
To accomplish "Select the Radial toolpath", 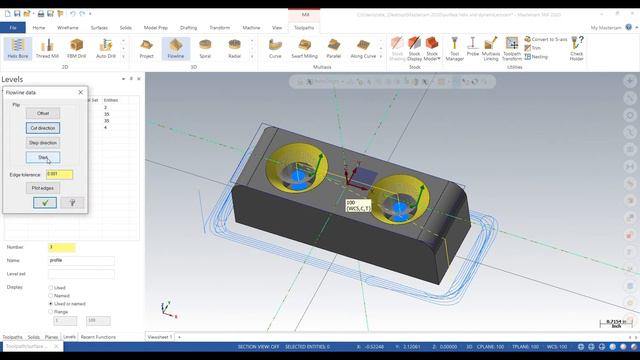I will click(235, 49).
